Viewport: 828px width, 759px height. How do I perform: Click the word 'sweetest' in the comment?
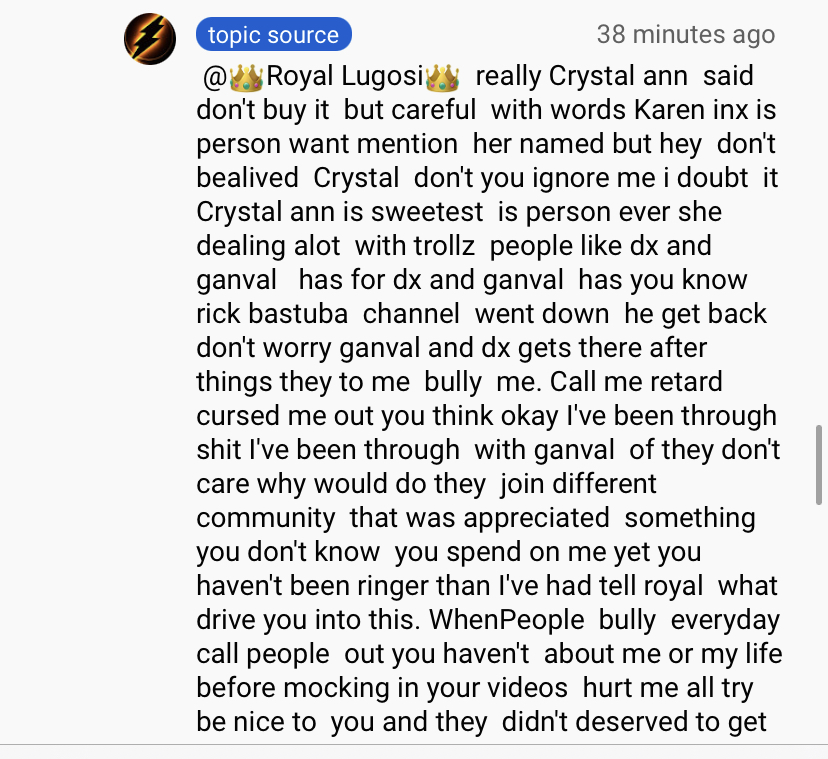(427, 212)
